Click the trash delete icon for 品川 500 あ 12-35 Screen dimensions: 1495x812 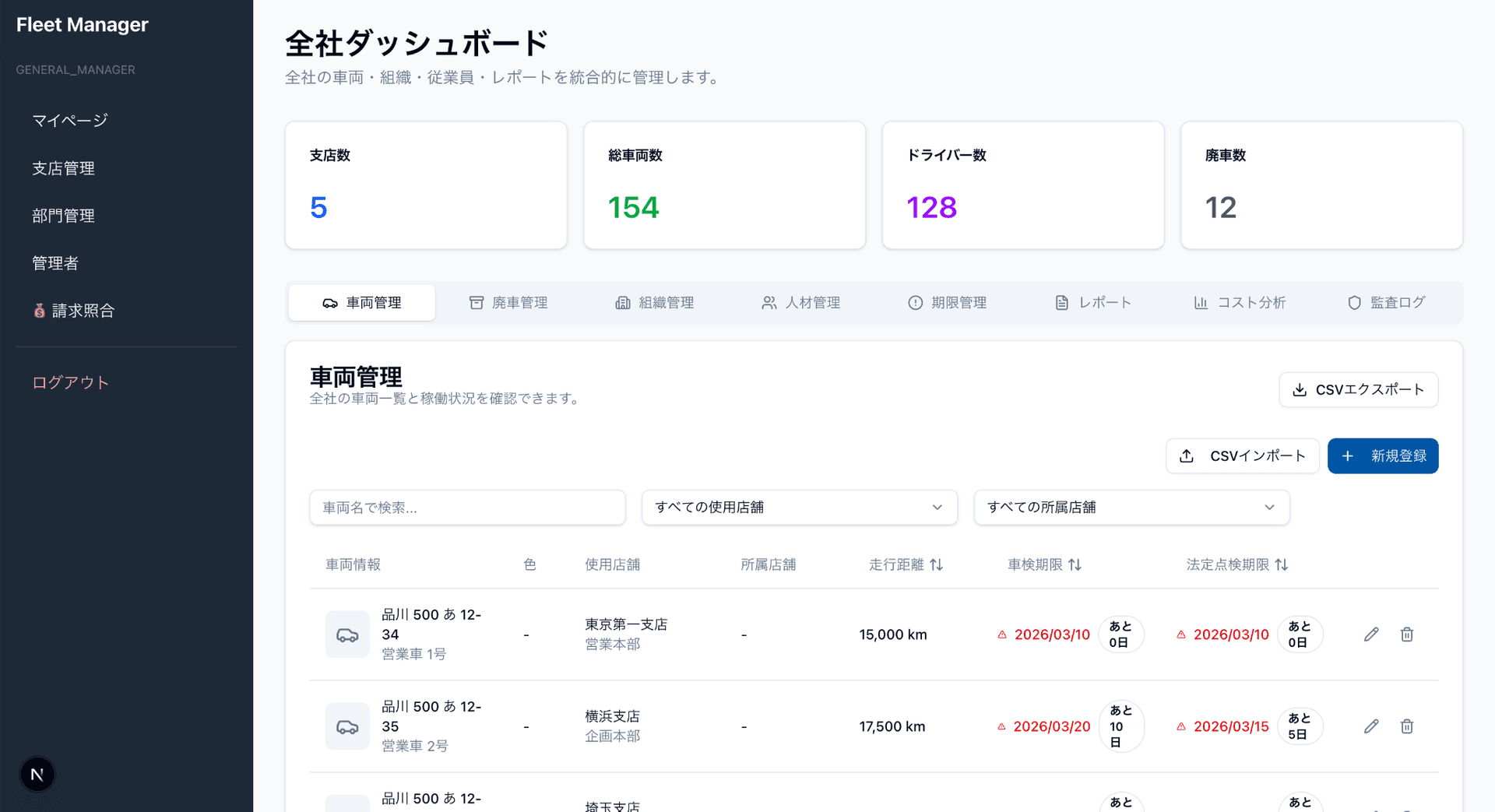(1407, 726)
